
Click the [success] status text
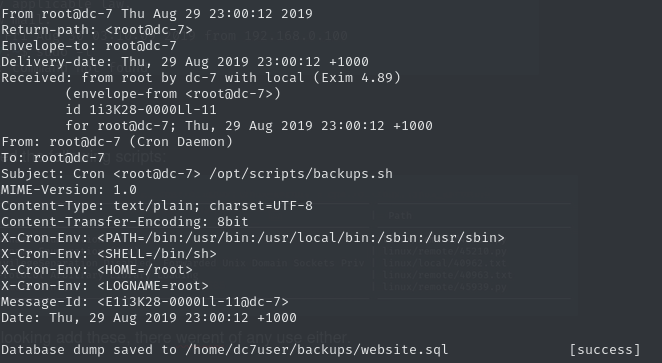click(605, 350)
